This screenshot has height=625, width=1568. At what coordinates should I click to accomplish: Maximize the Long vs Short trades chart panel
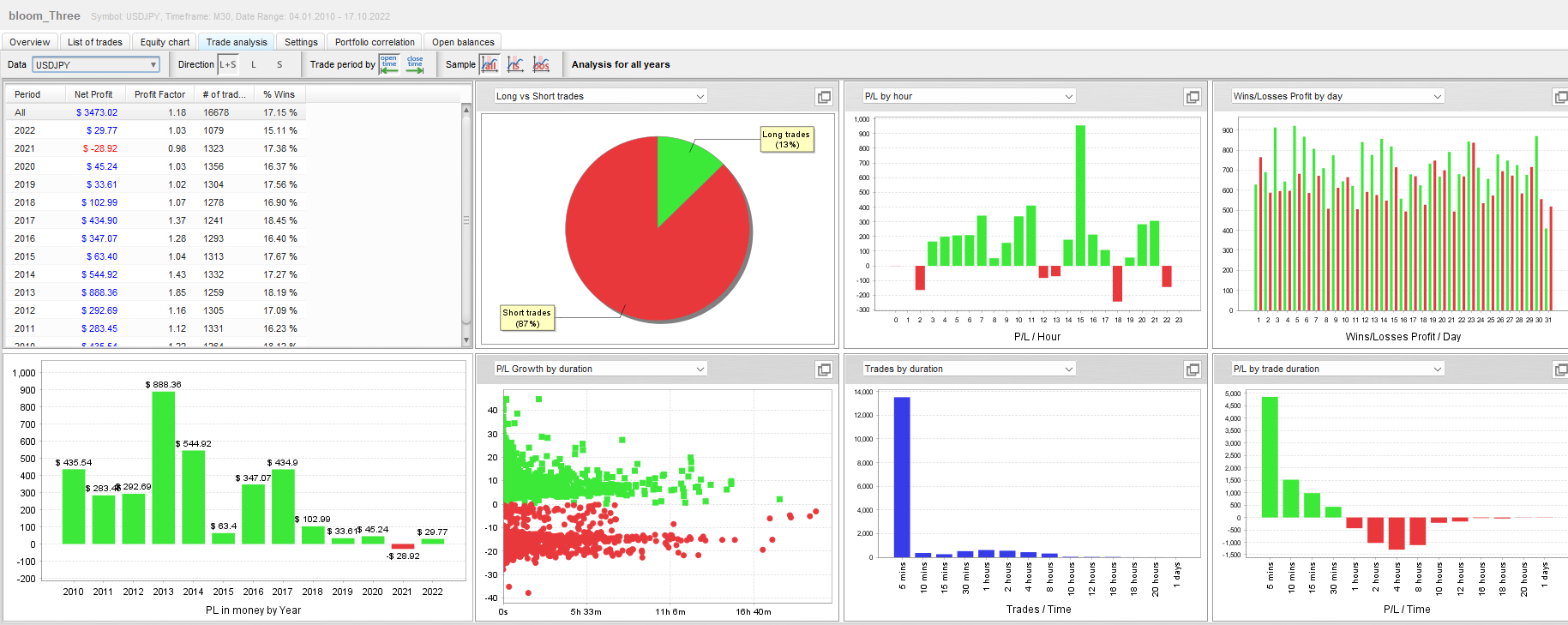824,97
